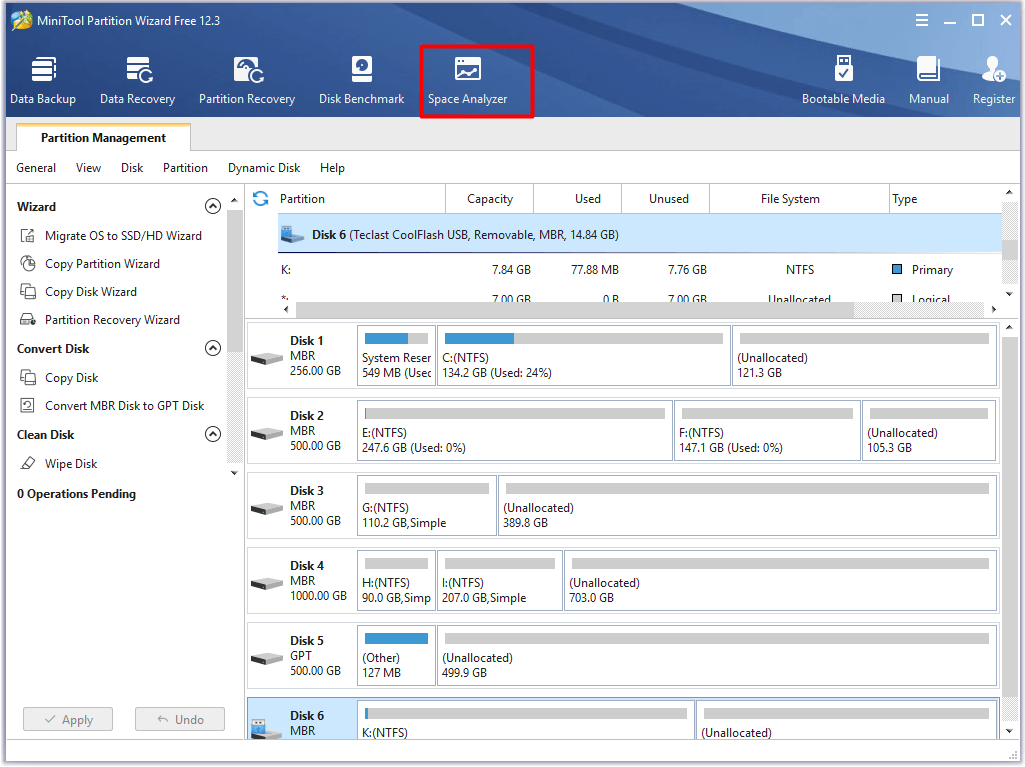The width and height of the screenshot is (1025, 767).
Task: Click Convert MBR Disk to GPT Disk link
Action: pyautogui.click(x=124, y=405)
